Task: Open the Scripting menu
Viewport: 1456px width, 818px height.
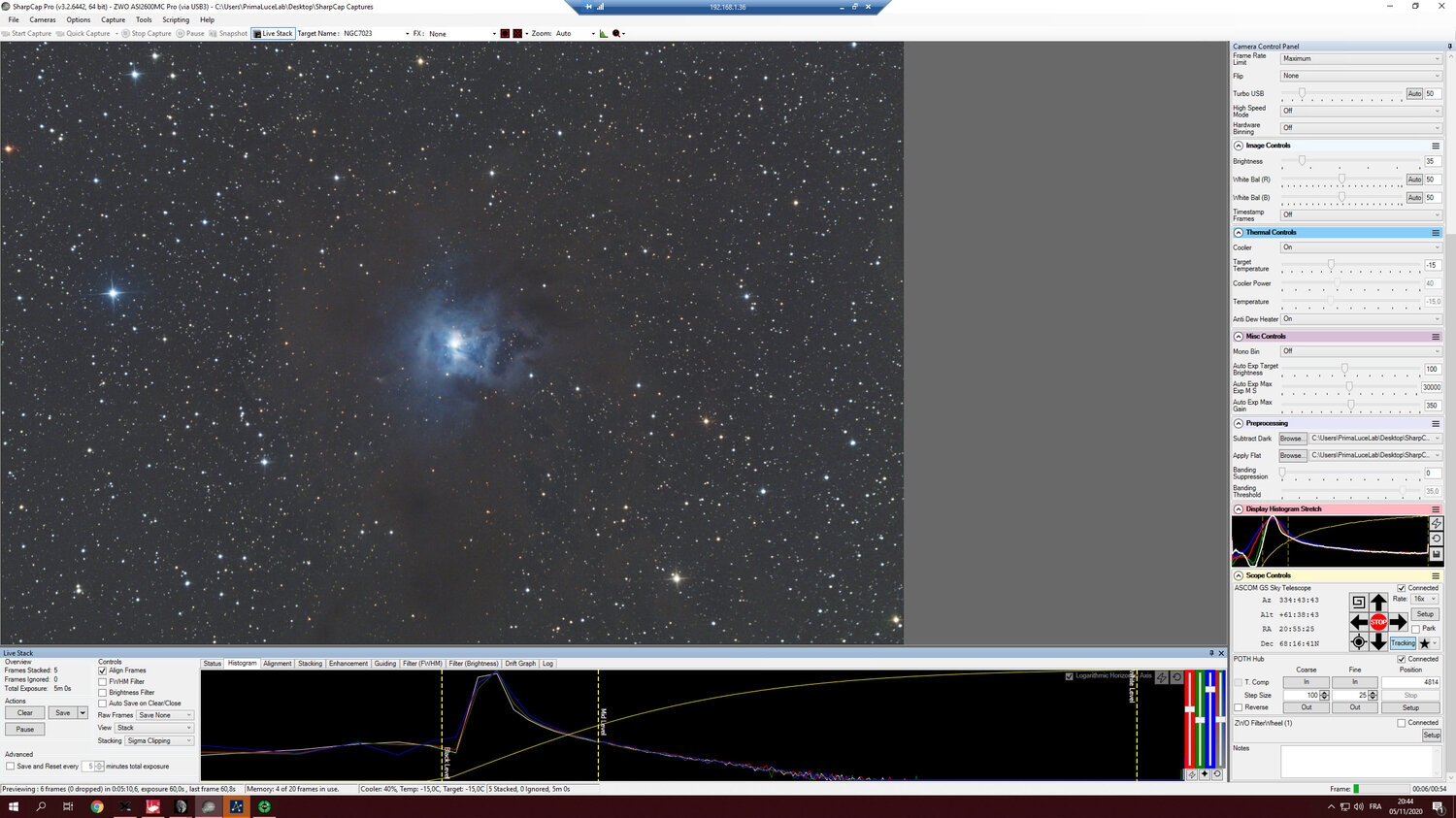Action: click(176, 19)
